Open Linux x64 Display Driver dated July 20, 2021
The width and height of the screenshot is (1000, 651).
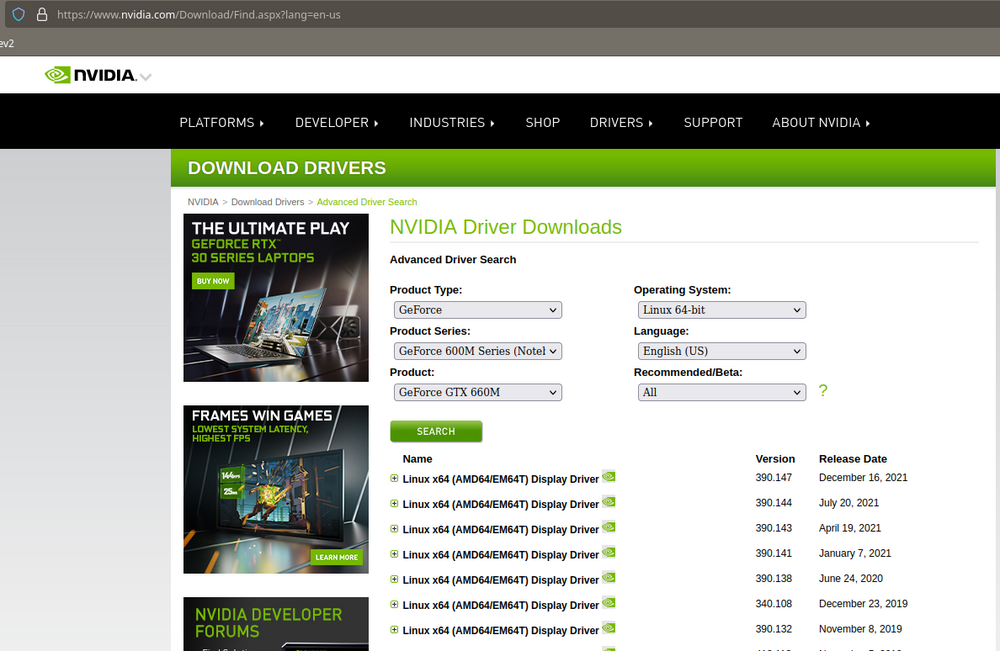pyautogui.click(x=501, y=504)
